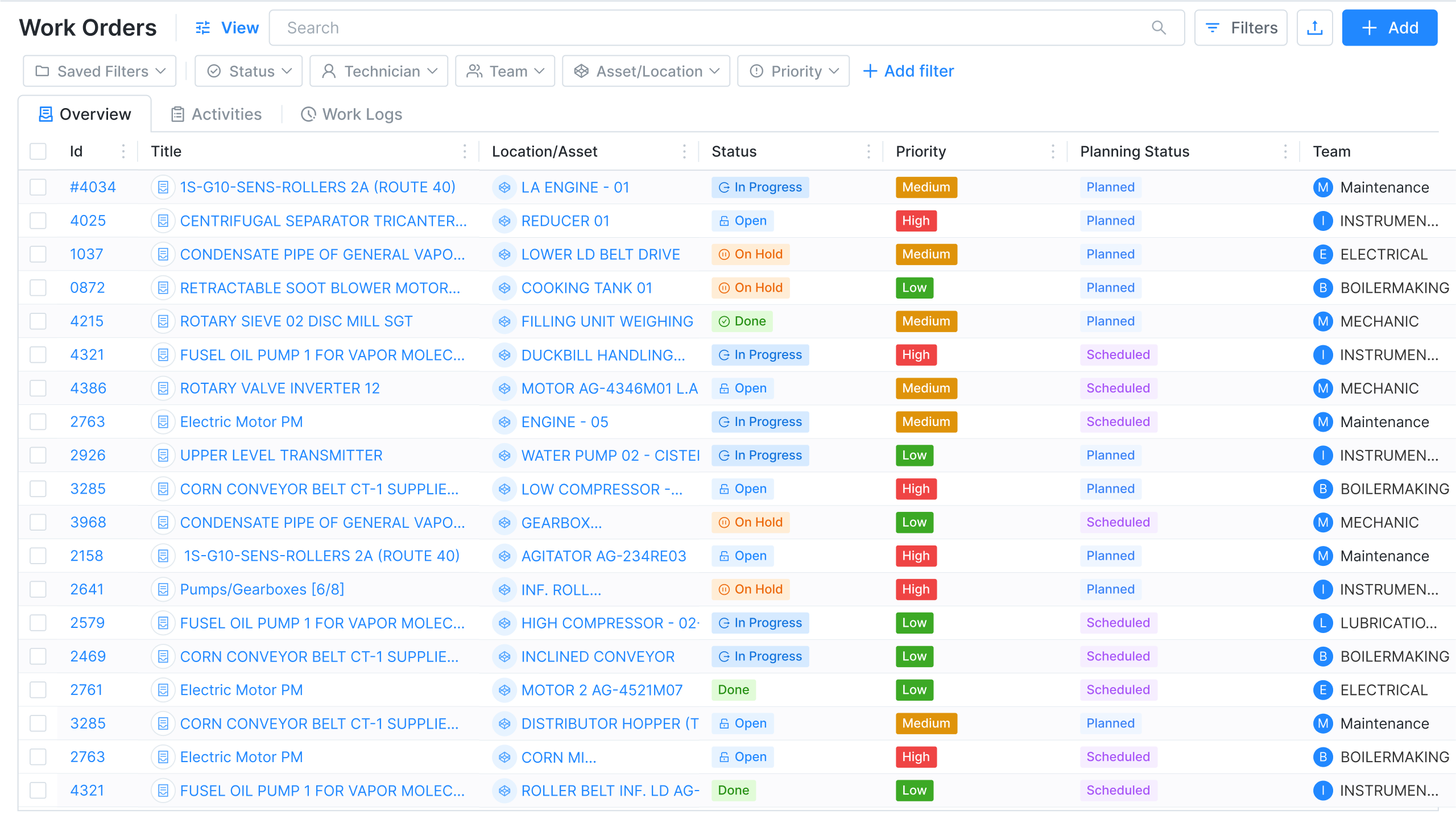Click the asset icon next to LA ENGINE - 01
This screenshot has width=1456, height=819.
pyautogui.click(x=504, y=187)
